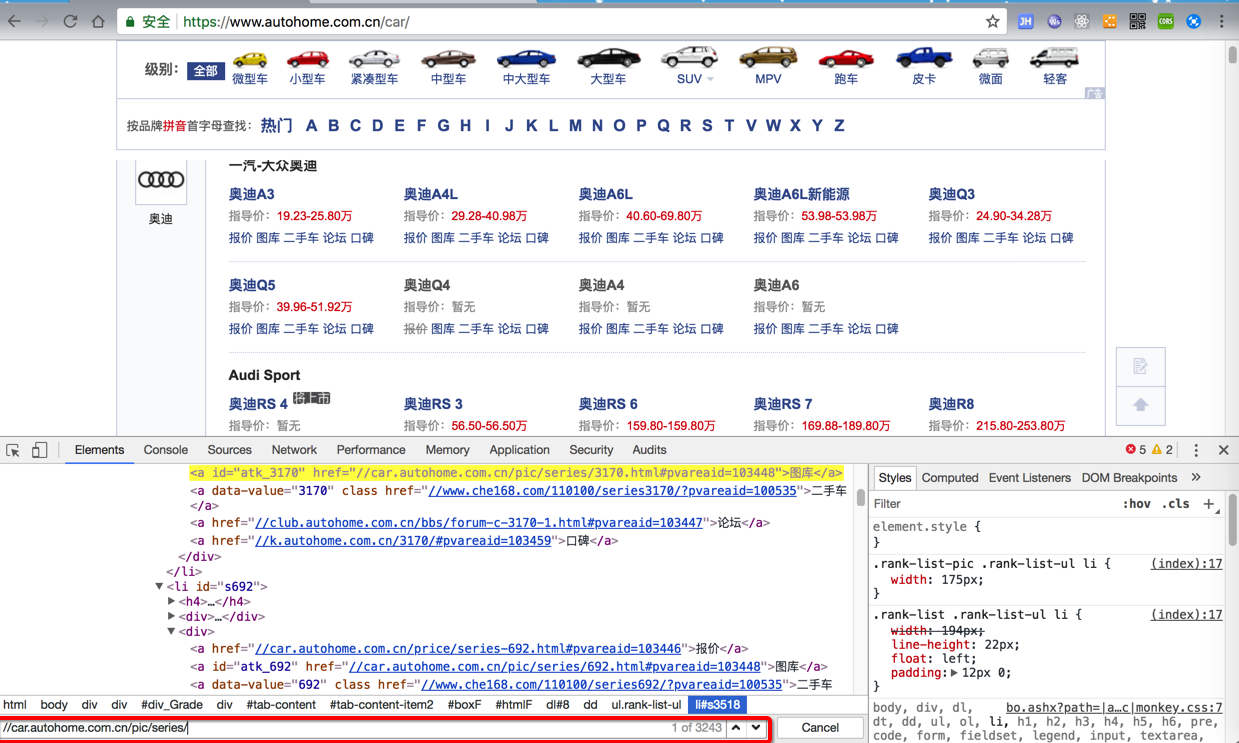
Task: Select the 全部 level filter button
Action: pos(205,71)
